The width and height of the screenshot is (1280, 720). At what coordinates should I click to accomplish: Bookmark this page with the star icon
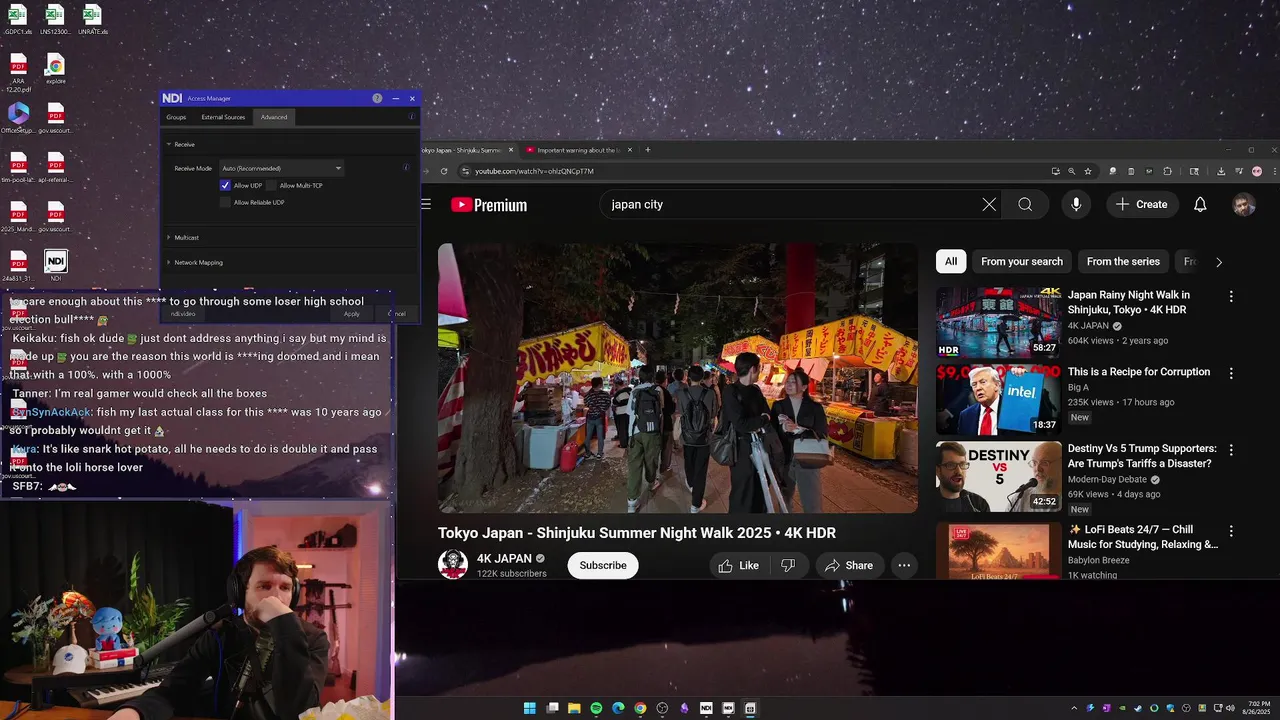pyautogui.click(x=1088, y=171)
